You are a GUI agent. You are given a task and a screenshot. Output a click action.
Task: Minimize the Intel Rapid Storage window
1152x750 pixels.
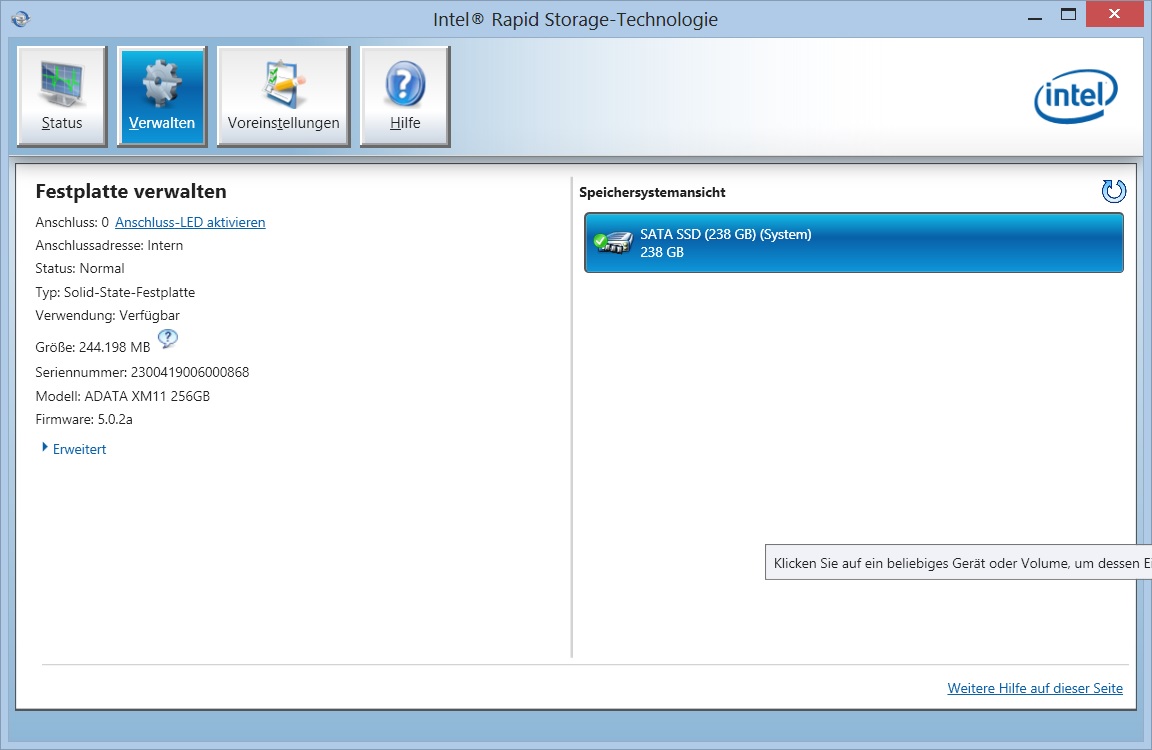tap(1035, 17)
